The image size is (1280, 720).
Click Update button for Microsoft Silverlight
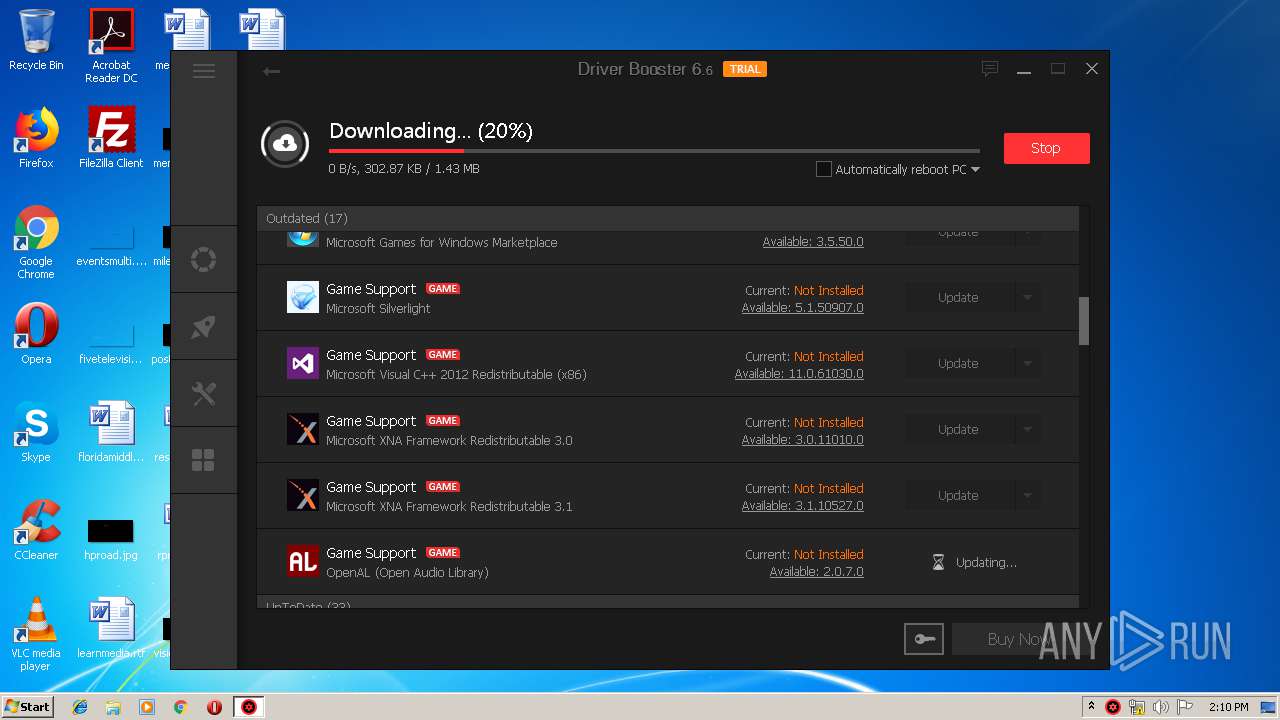[x=959, y=297]
